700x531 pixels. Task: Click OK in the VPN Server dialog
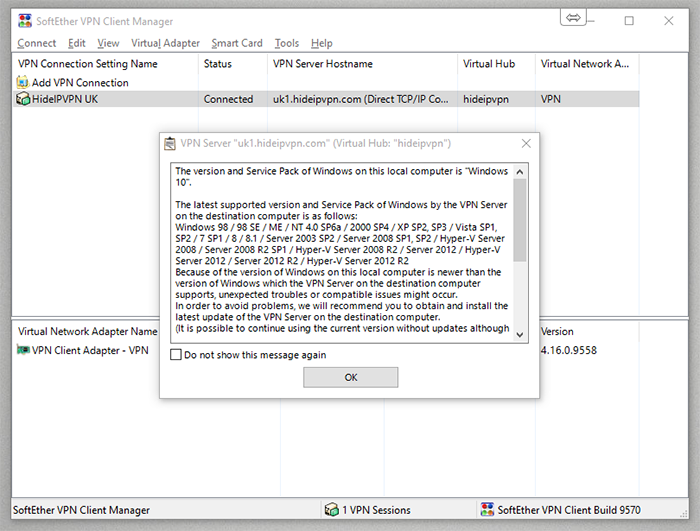(x=350, y=377)
